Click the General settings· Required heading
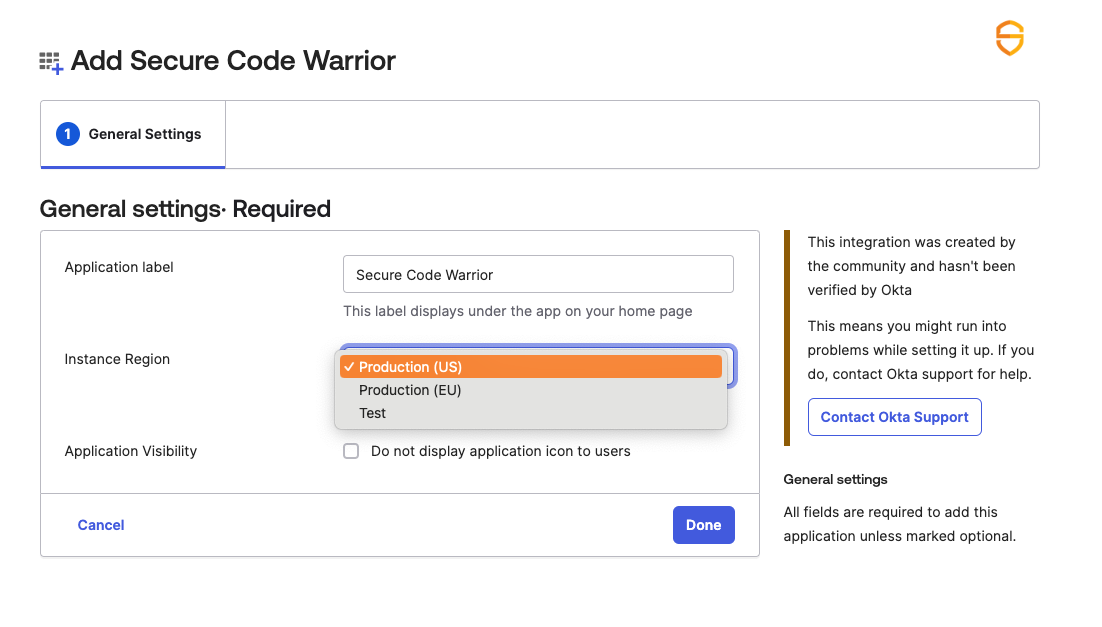Screen dimensions: 1102x627 coord(186,209)
